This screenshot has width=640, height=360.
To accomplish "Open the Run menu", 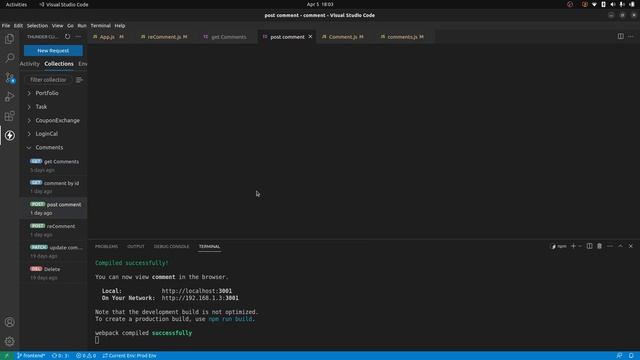I will click(82, 26).
